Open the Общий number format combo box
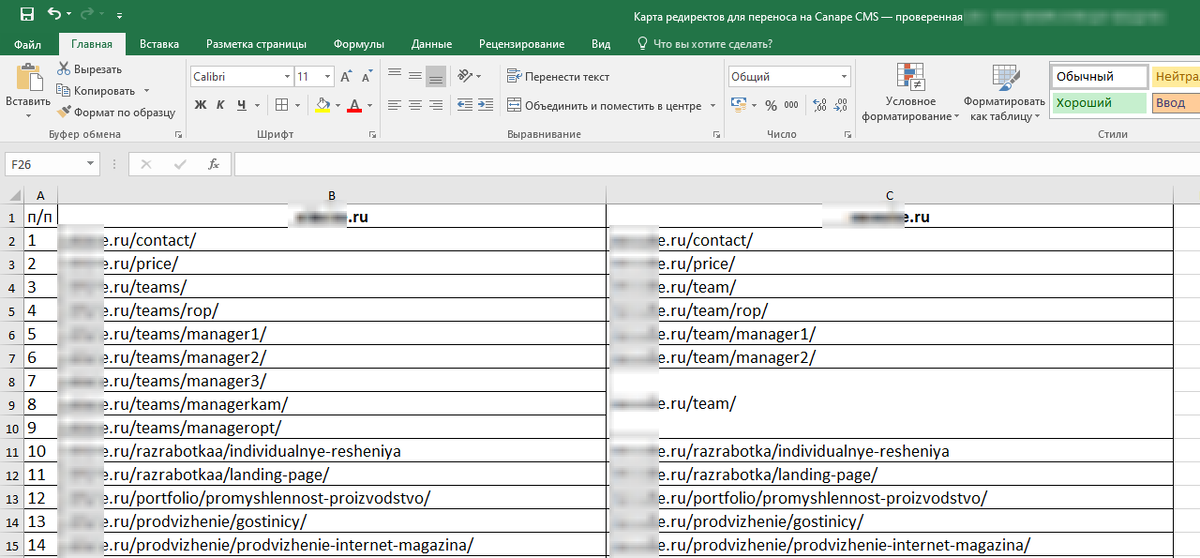Image resolution: width=1200 pixels, height=558 pixels. [x=789, y=77]
